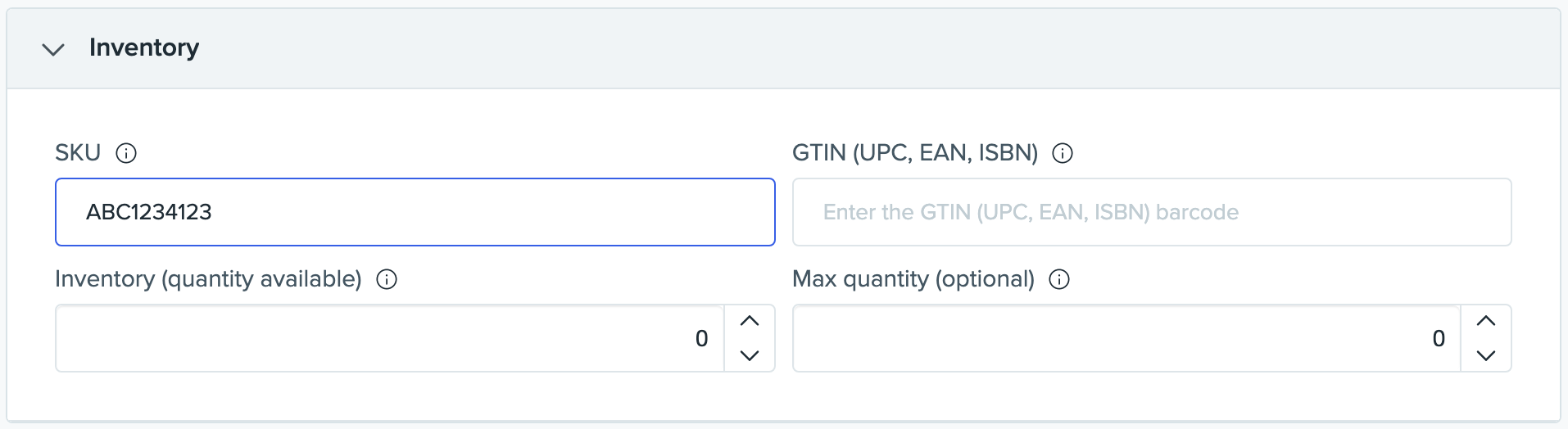Collapse the Inventory section chevron

(x=53, y=49)
